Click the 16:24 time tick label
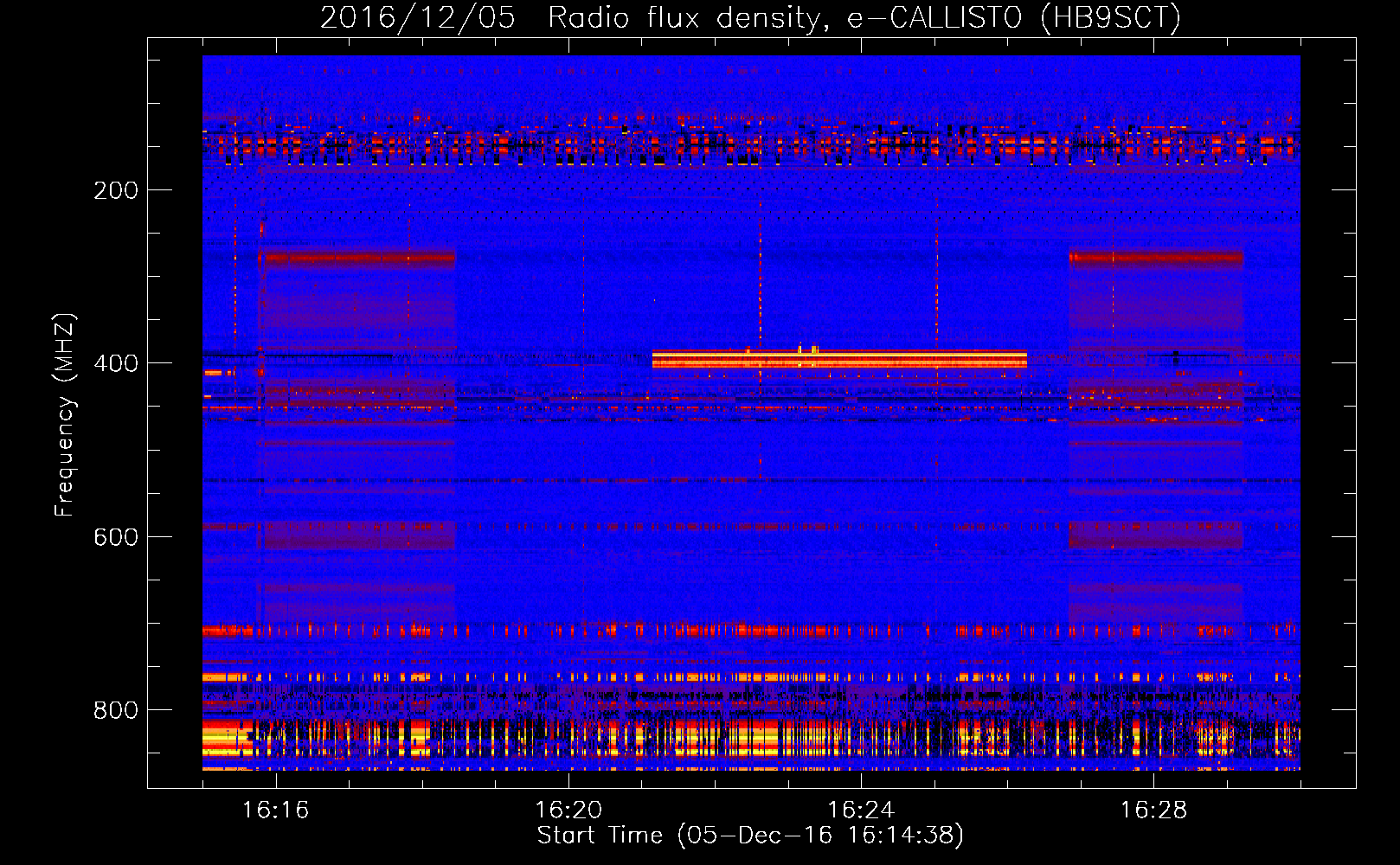This screenshot has width=1400, height=865. pyautogui.click(x=861, y=811)
